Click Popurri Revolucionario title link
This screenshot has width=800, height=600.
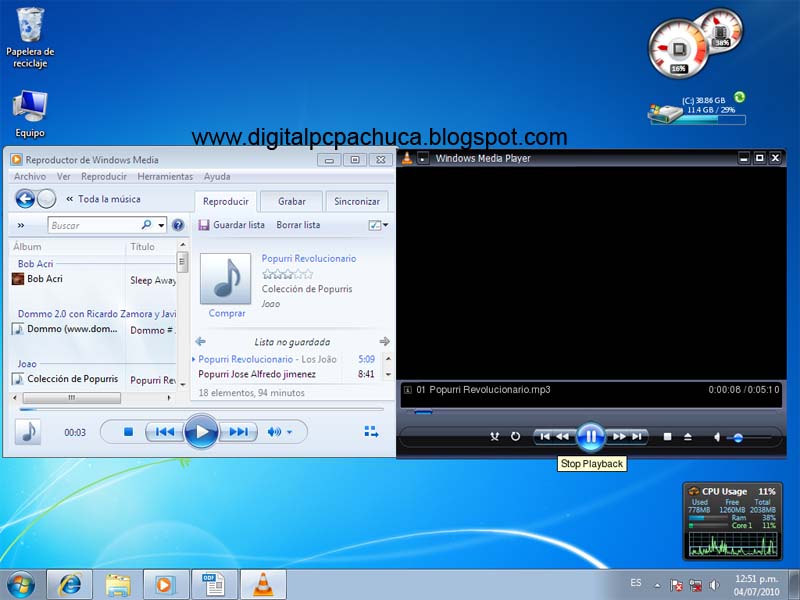(309, 259)
